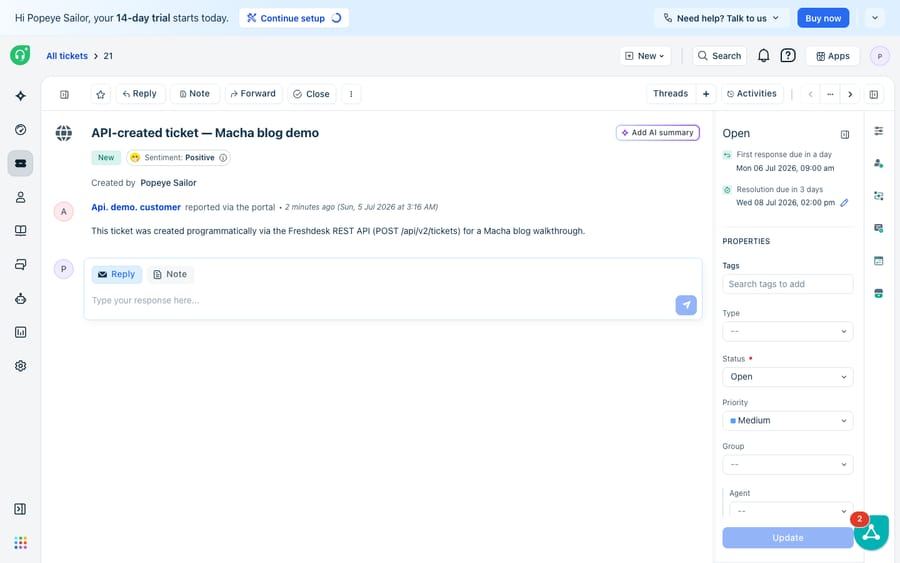Click Reply in the ticket toolbar
The image size is (900, 563).
pyautogui.click(x=140, y=94)
